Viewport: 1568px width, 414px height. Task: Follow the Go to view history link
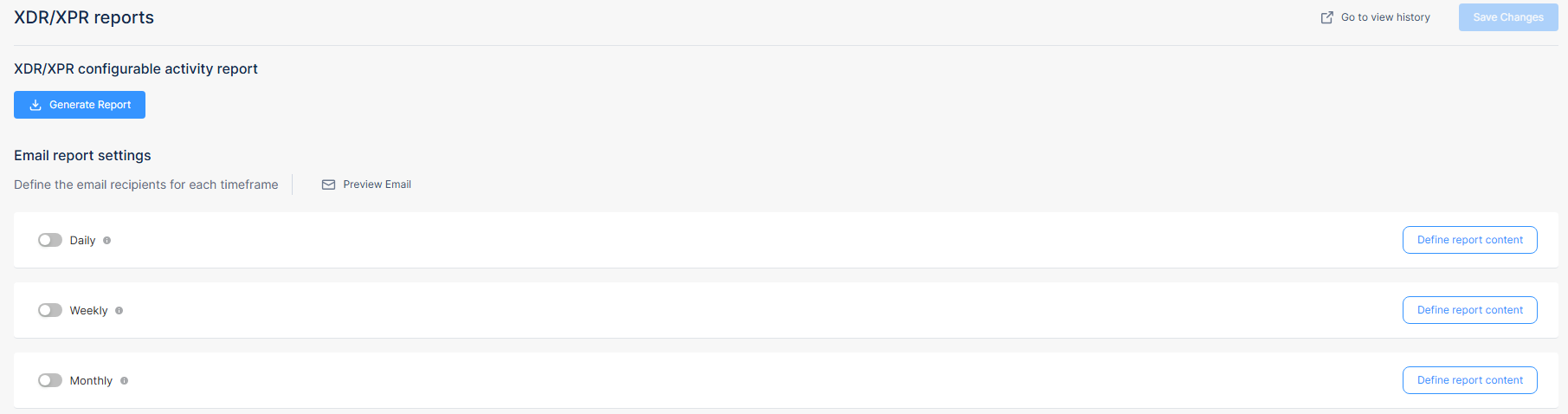point(1385,17)
